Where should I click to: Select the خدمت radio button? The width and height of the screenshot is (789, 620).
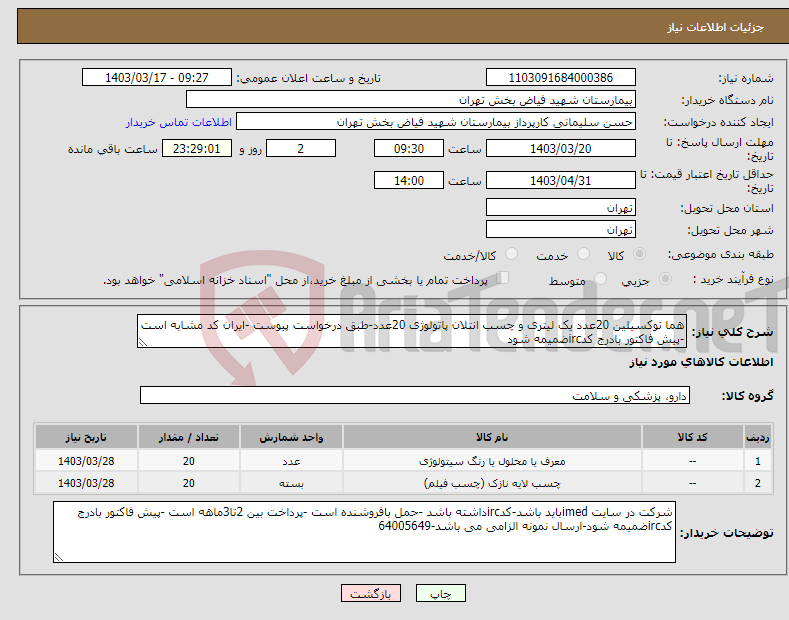583,254
